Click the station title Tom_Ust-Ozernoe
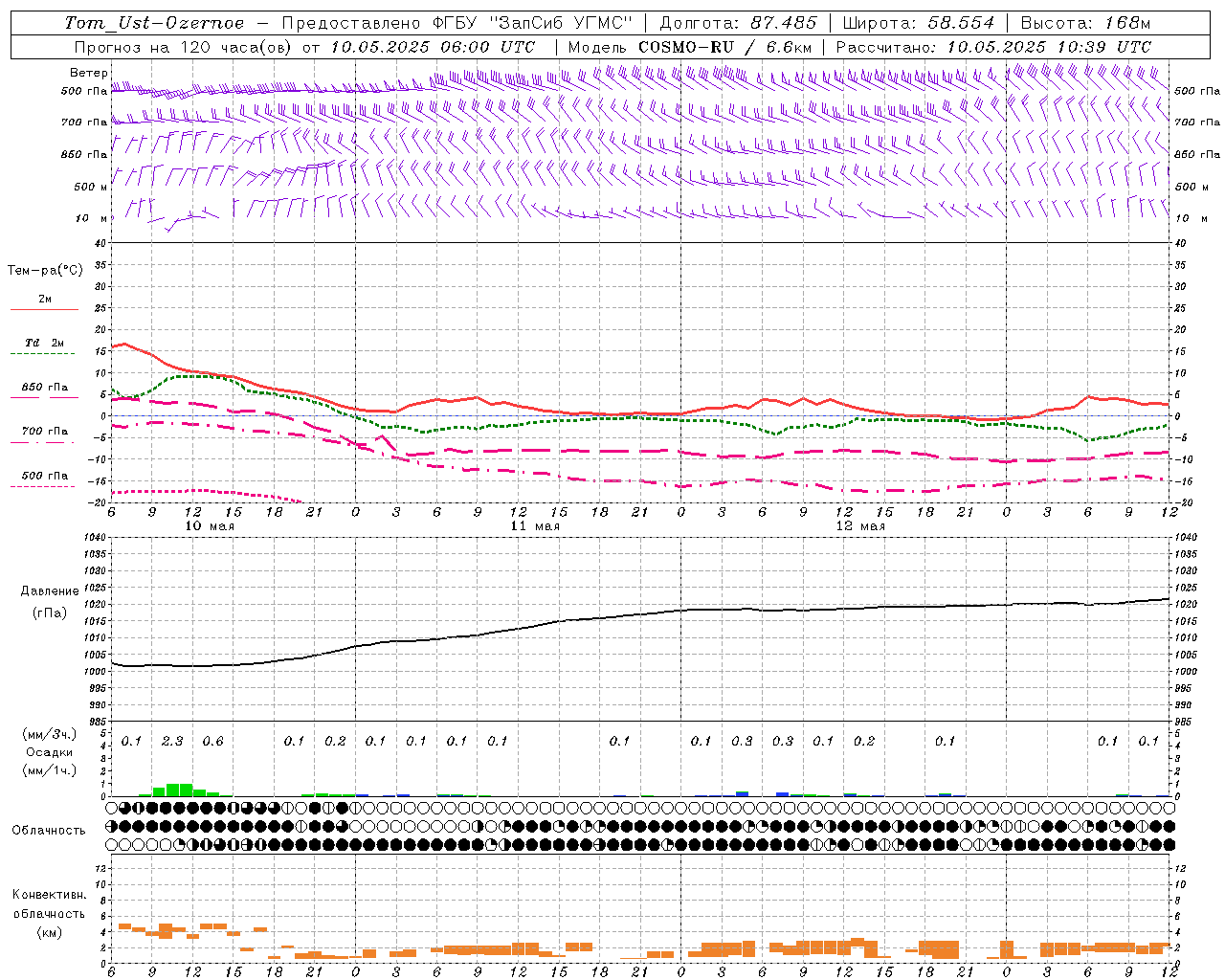The height and width of the screenshot is (980, 1225). point(155,23)
